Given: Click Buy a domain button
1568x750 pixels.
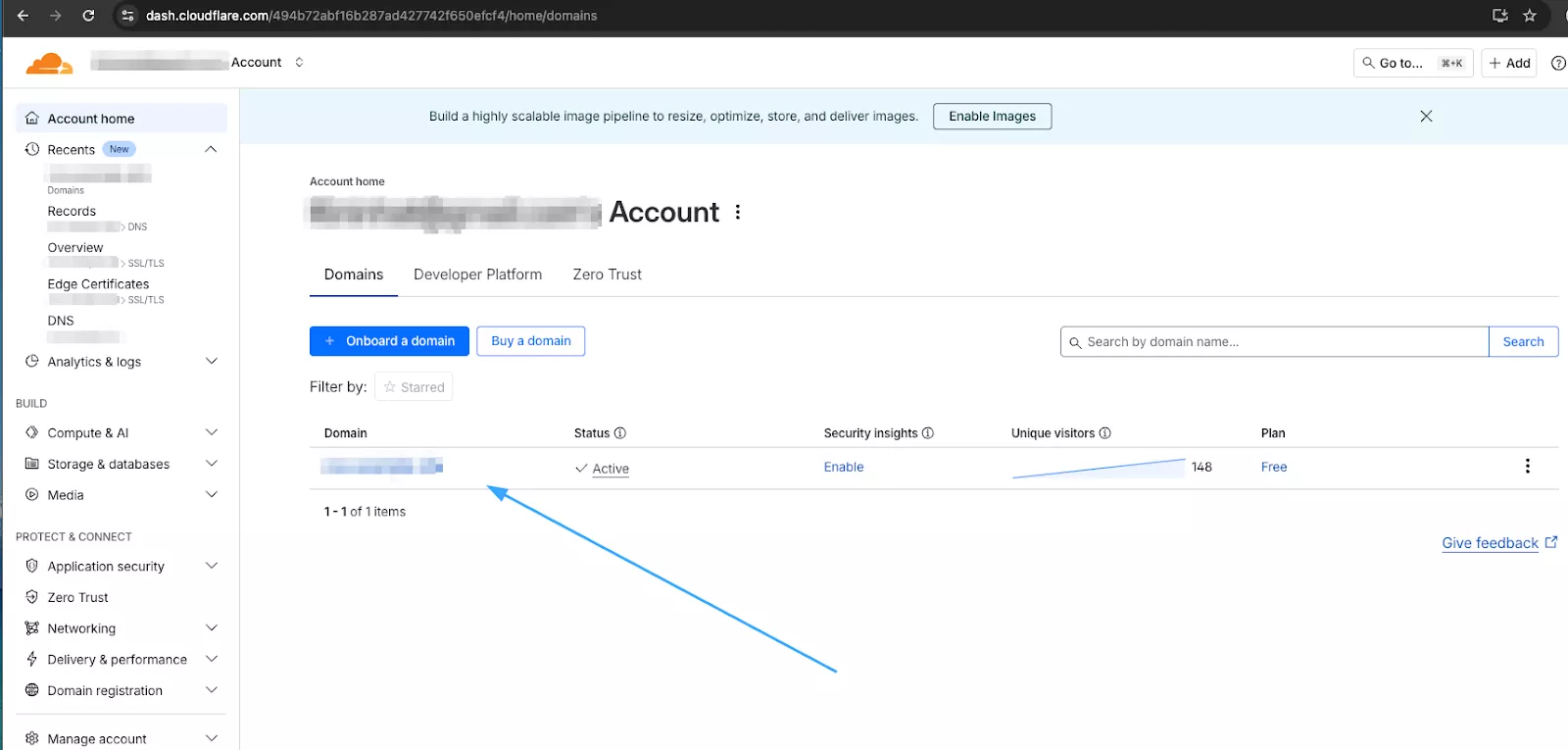Looking at the screenshot, I should [x=531, y=341].
